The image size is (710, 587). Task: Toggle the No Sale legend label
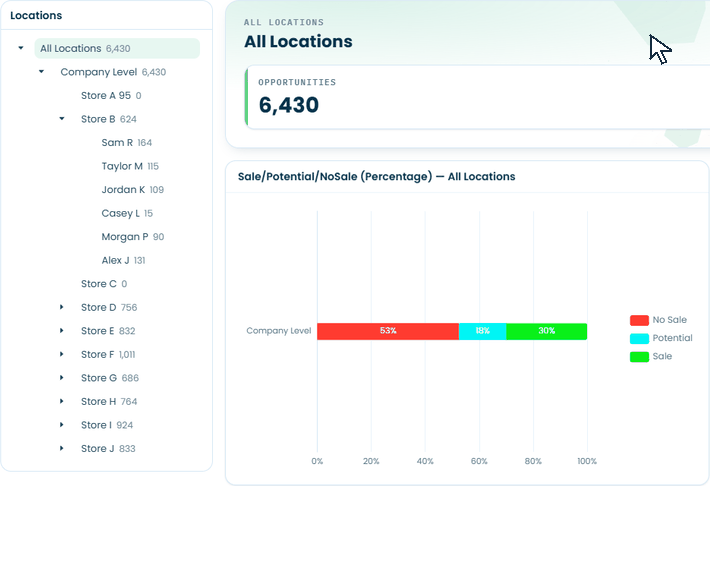[x=670, y=320]
